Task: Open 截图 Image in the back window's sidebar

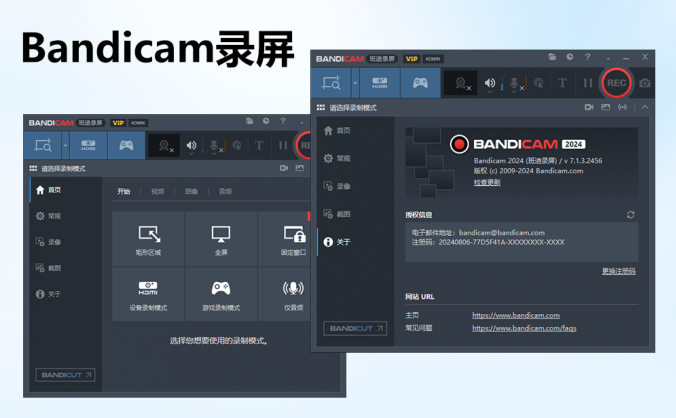Action: point(66,268)
